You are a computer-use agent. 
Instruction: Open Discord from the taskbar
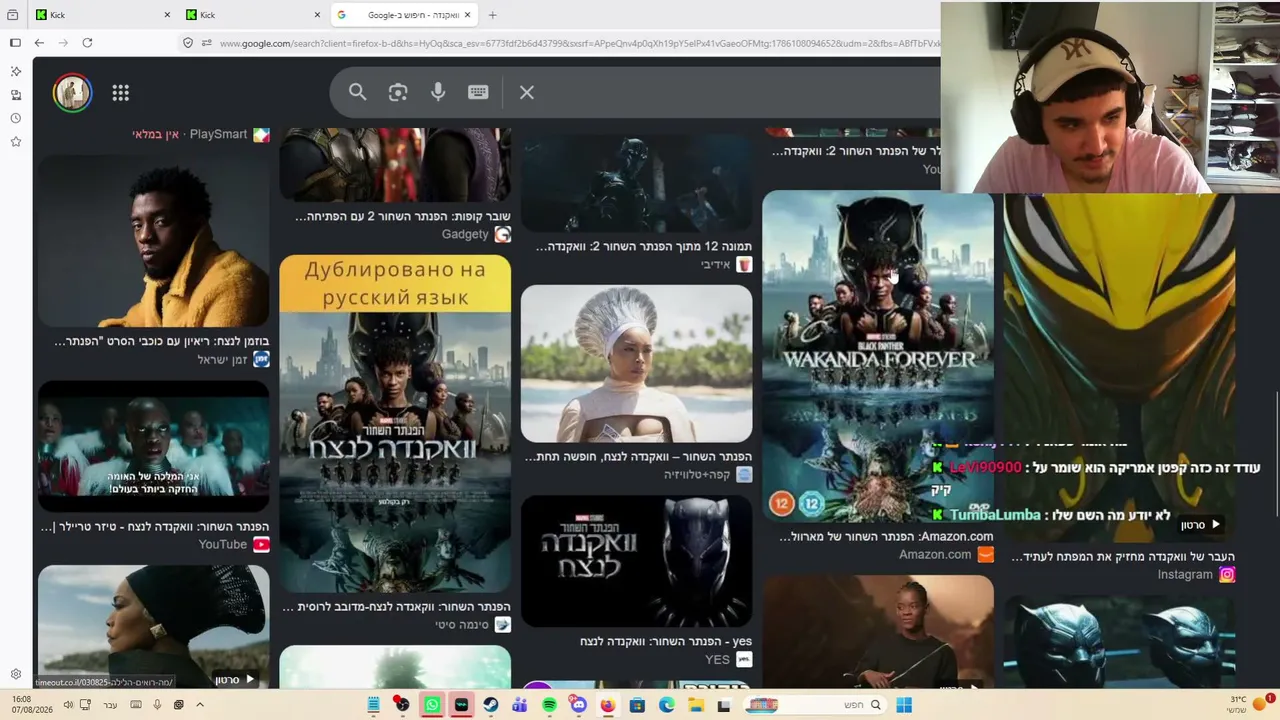click(x=578, y=705)
